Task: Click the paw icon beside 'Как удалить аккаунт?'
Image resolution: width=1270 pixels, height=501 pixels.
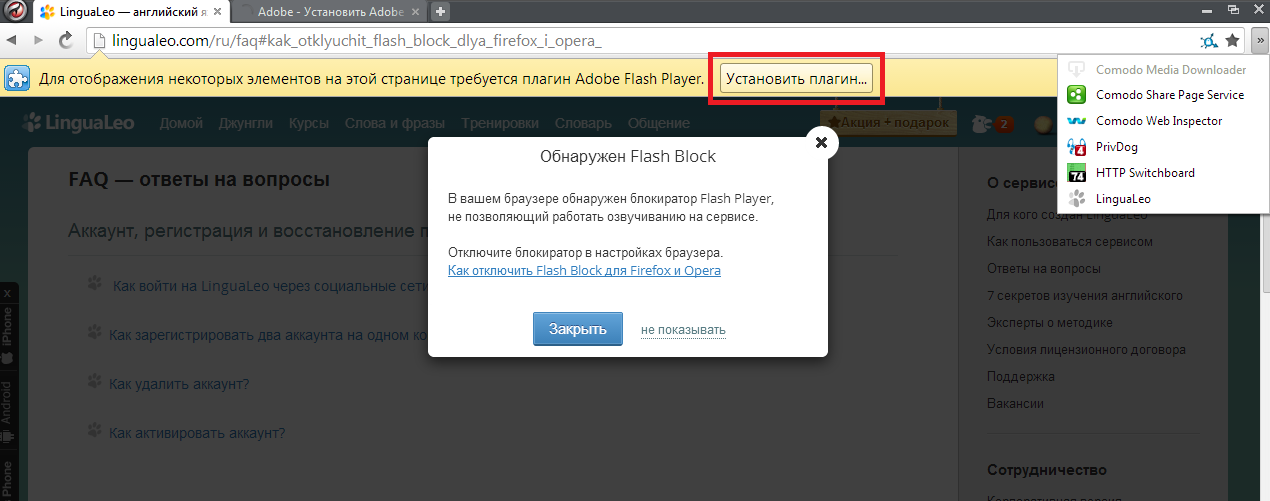Action: [95, 382]
